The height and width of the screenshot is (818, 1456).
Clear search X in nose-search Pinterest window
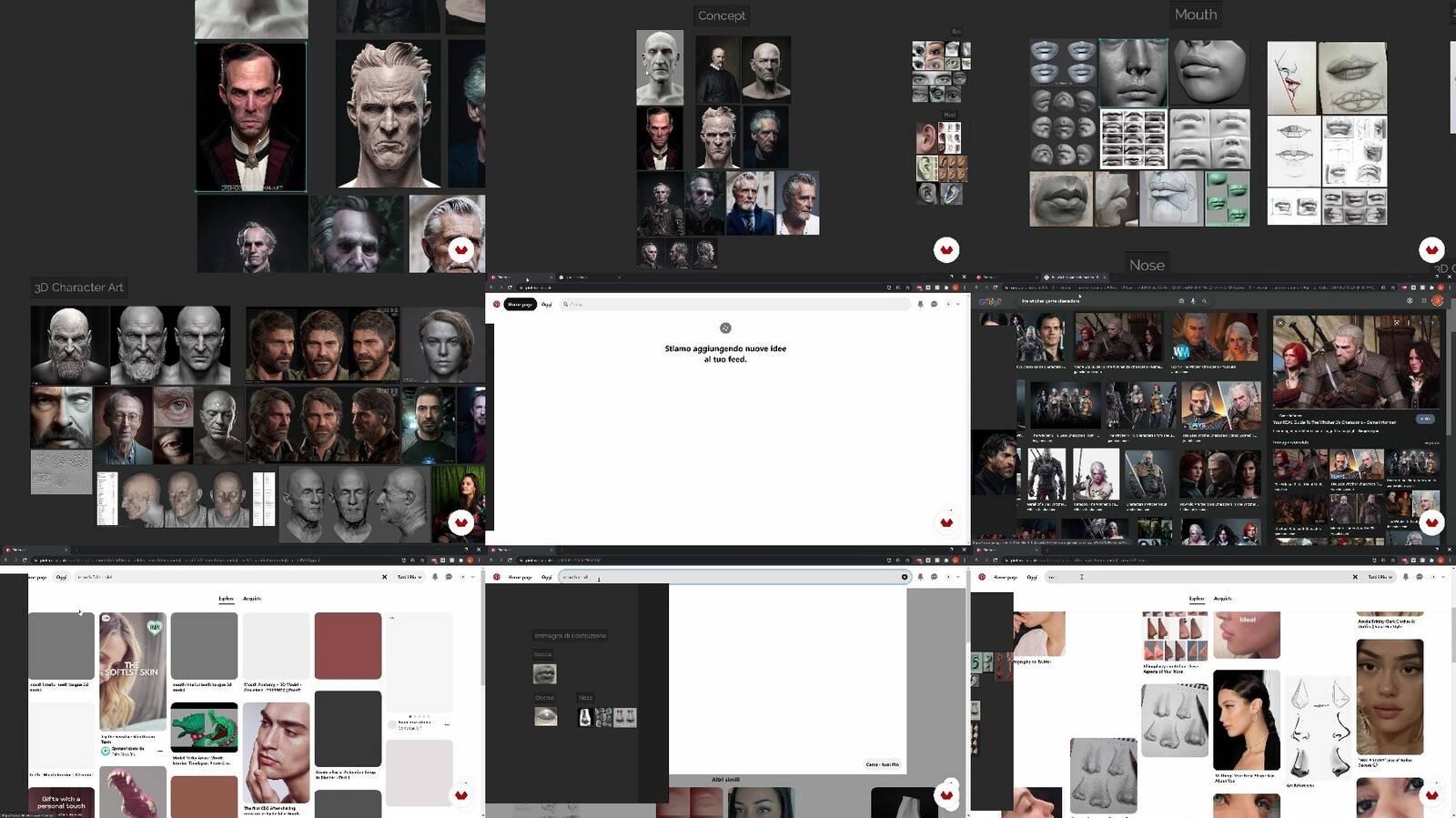(1355, 577)
